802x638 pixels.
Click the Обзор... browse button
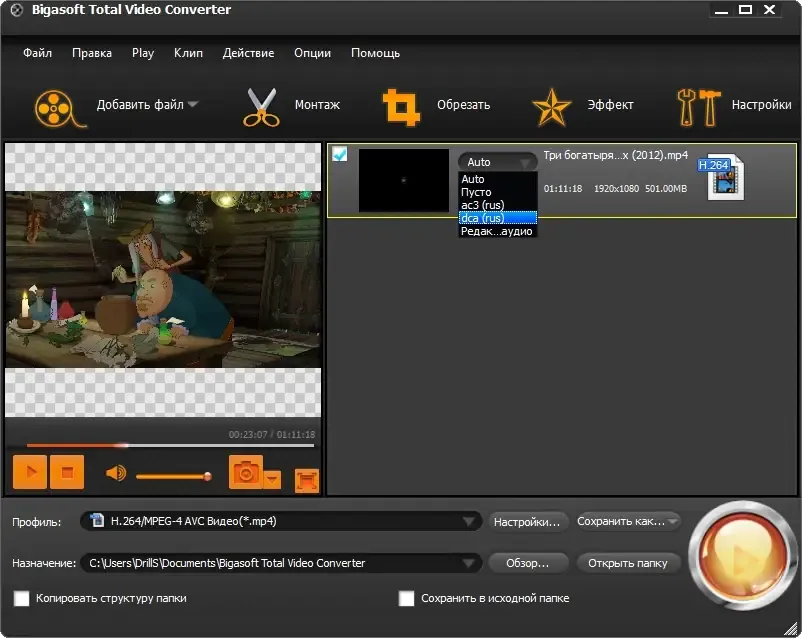[x=528, y=563]
